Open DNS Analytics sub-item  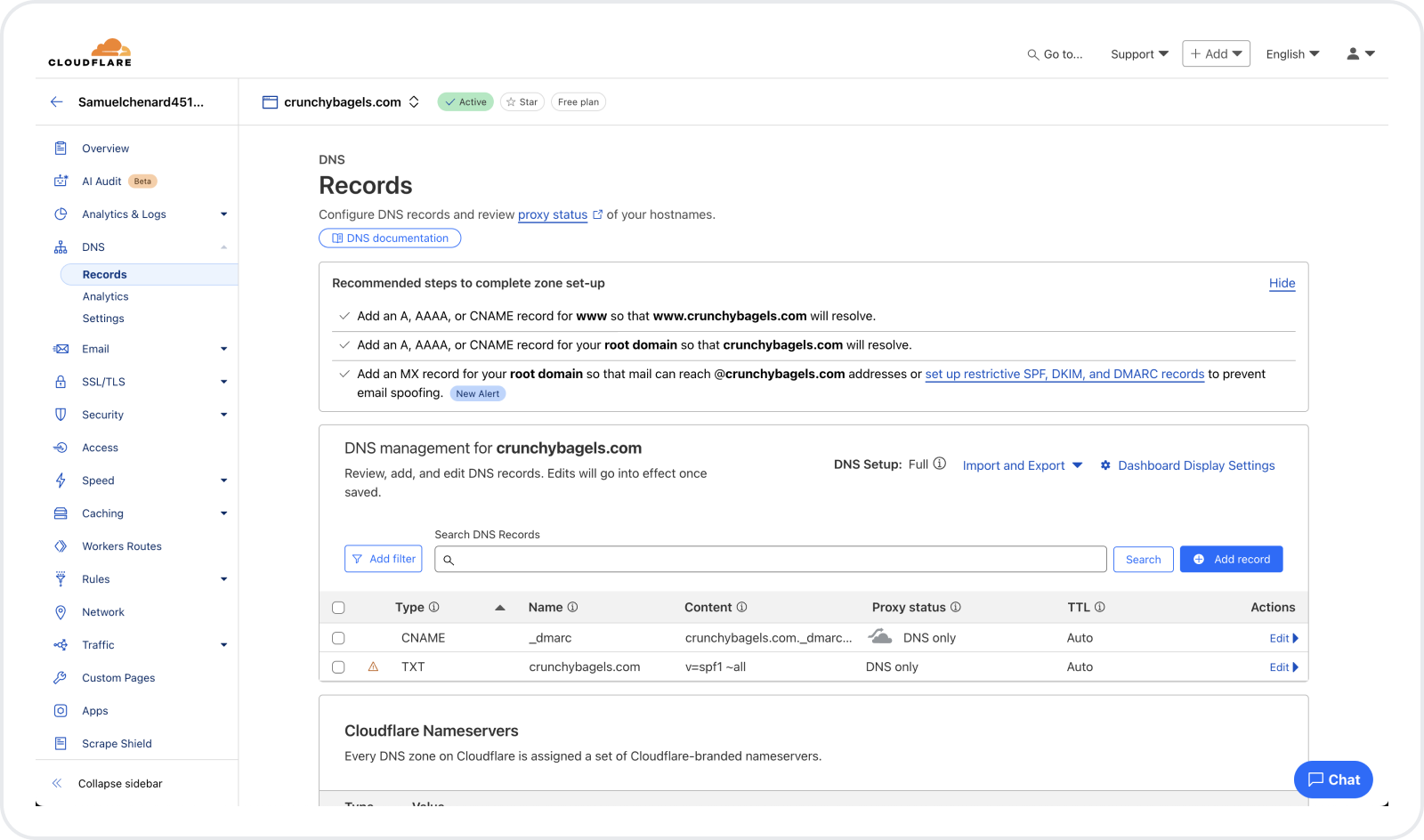[105, 296]
